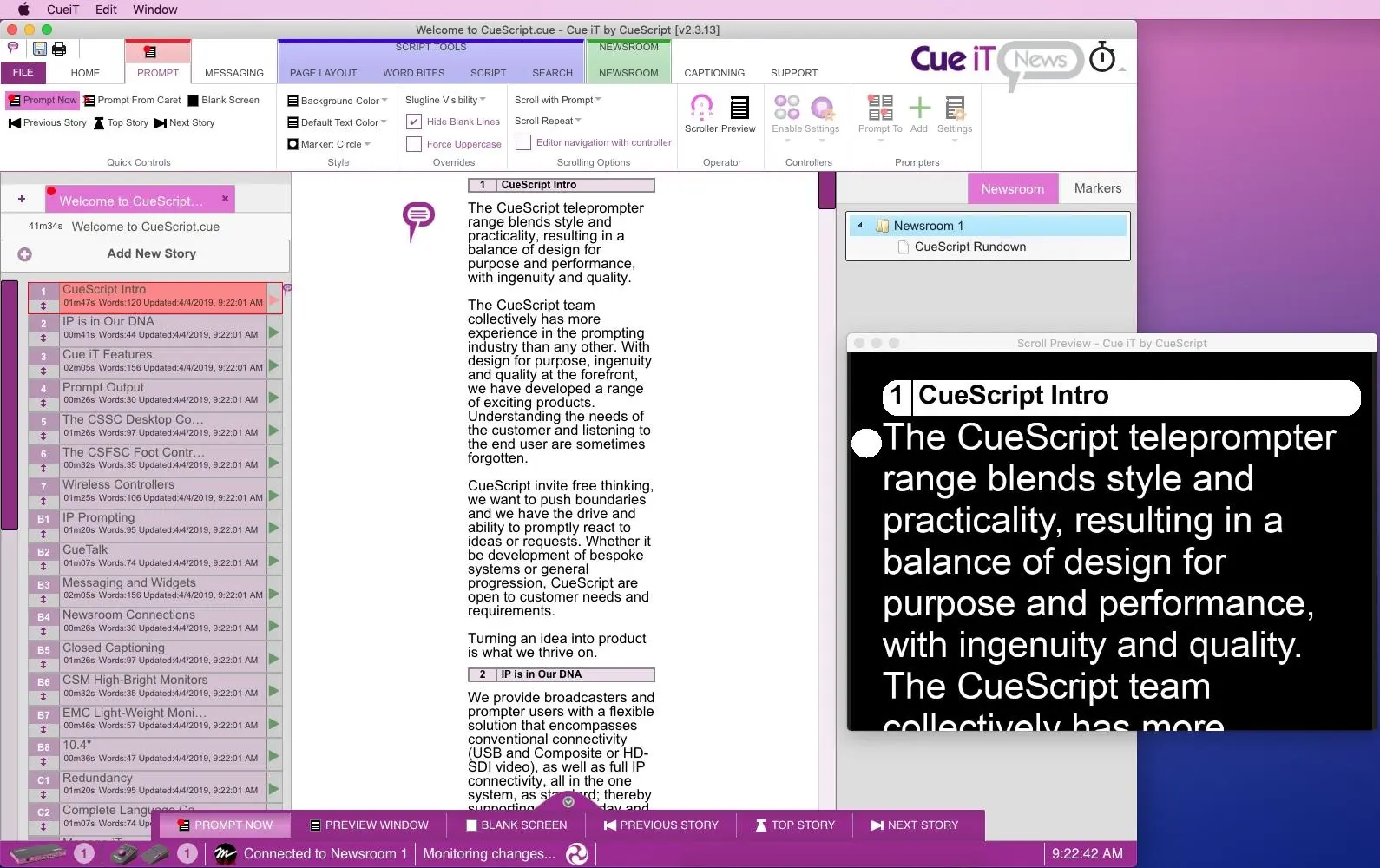1380x868 pixels.
Task: Click the stopwatch timer icon
Action: tap(1101, 58)
